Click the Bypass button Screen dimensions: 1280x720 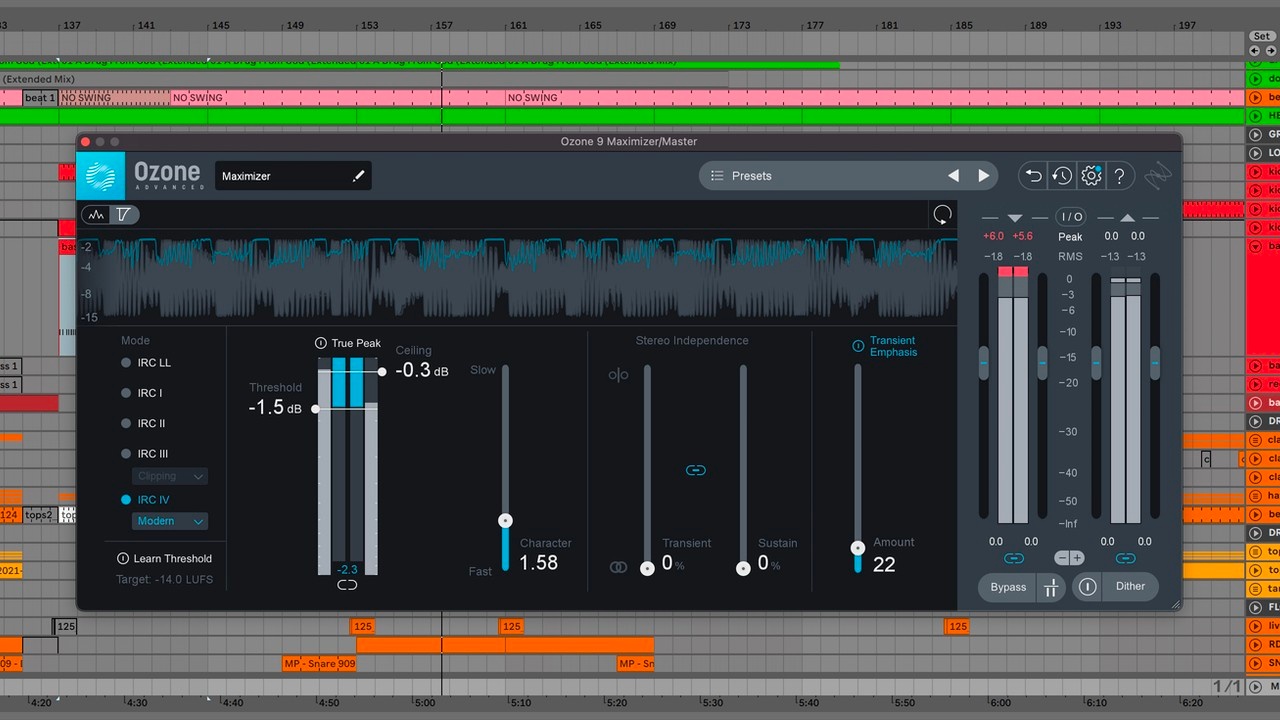pyautogui.click(x=1007, y=588)
